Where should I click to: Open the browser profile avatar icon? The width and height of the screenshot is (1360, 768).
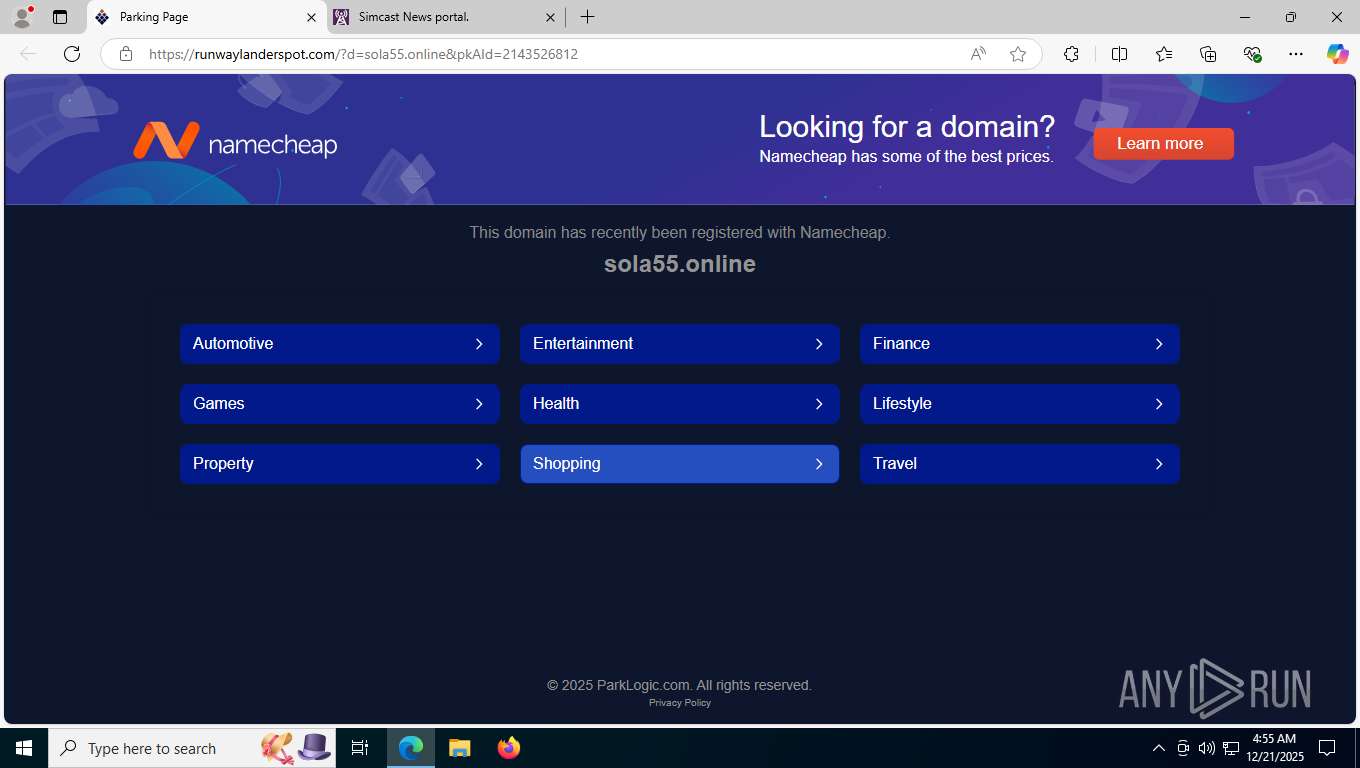22,17
